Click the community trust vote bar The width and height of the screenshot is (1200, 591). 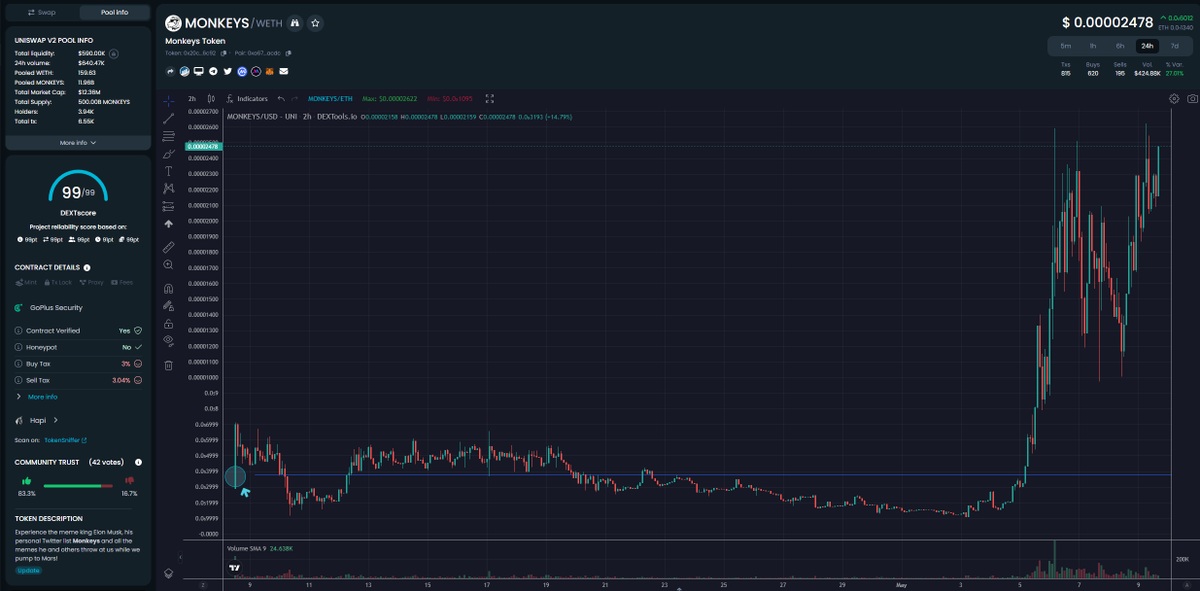point(78,486)
